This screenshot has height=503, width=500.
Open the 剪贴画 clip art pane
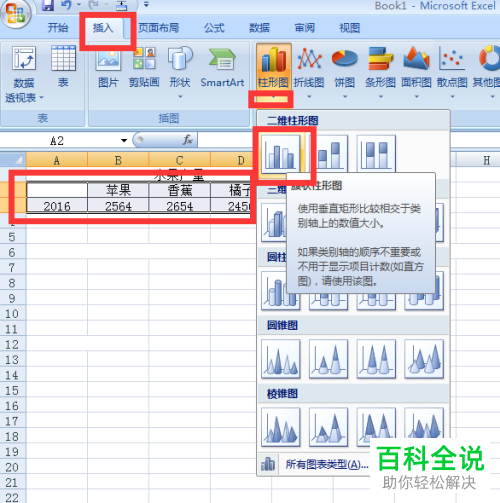click(x=144, y=67)
